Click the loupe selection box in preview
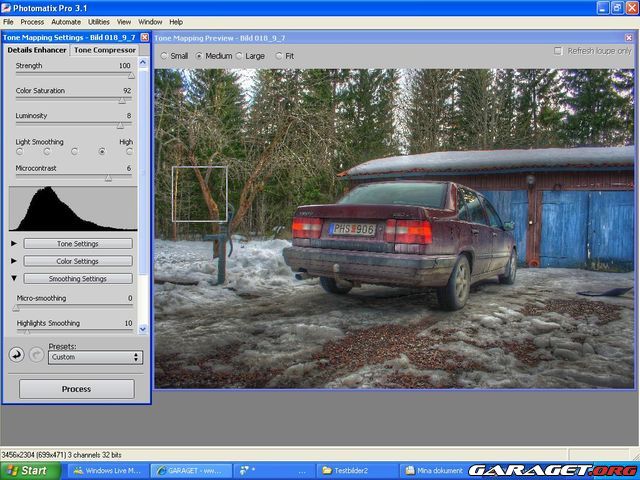The height and width of the screenshot is (480, 640). [200, 194]
